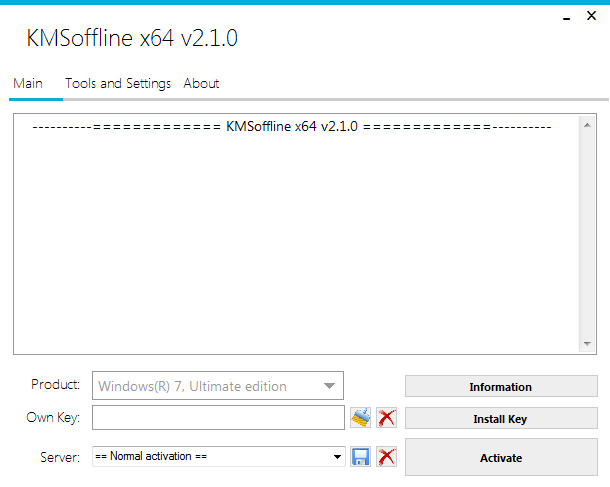
Task: Open the Product edition dropdown
Action: [x=329, y=386]
